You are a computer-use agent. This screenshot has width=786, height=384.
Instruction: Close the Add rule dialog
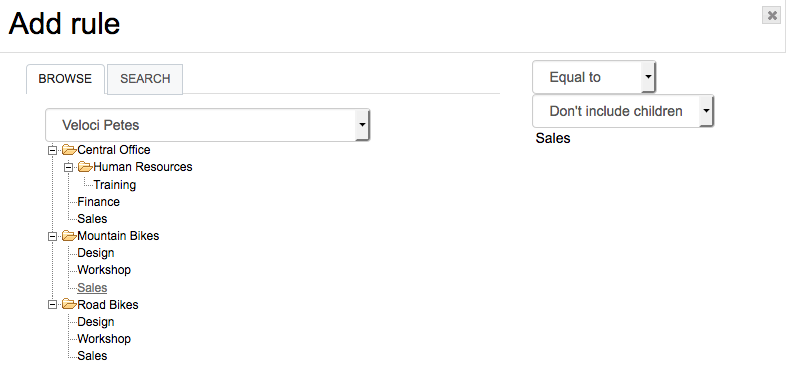point(771,15)
